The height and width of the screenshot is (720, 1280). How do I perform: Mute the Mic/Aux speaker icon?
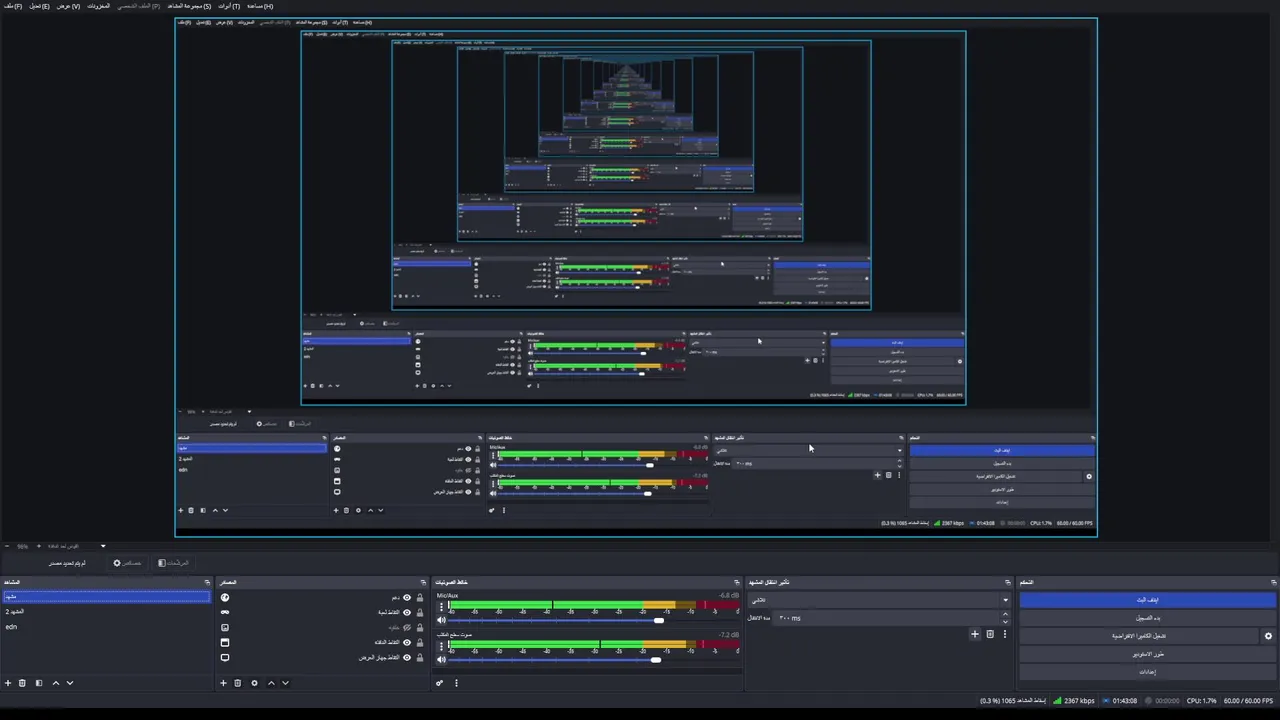(x=441, y=620)
